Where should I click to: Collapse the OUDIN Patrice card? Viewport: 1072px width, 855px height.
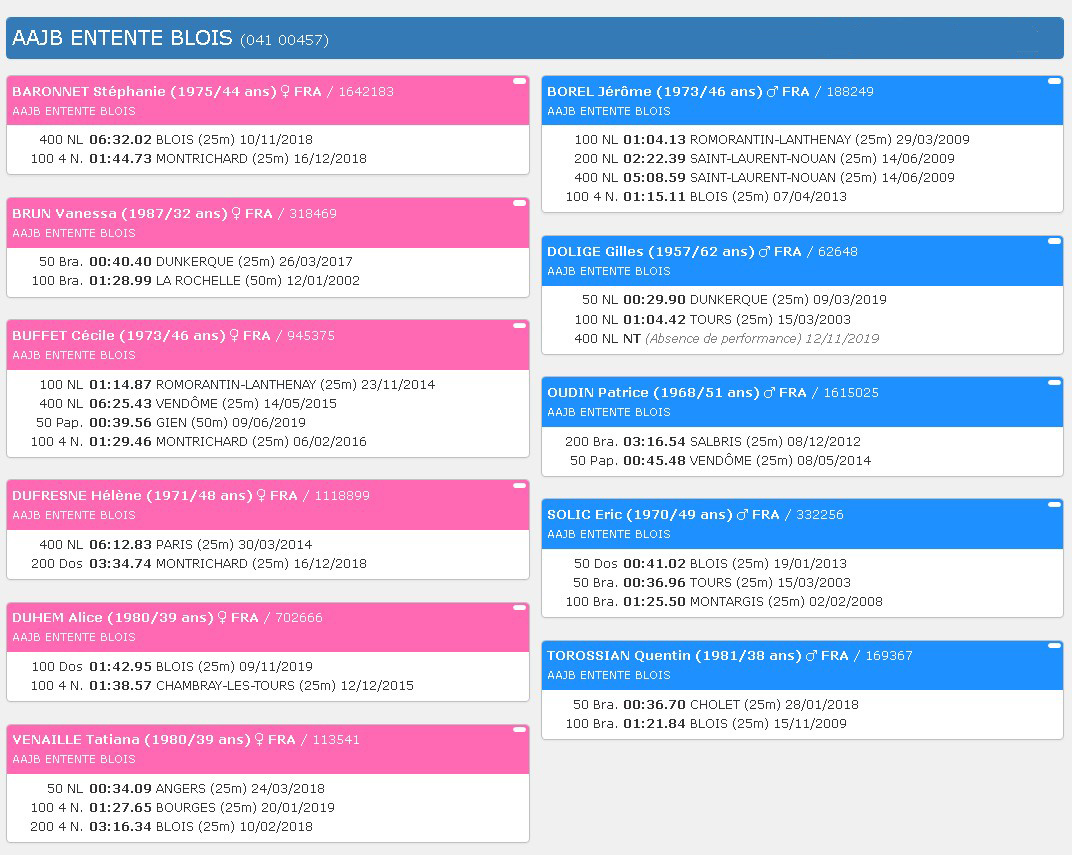[x=1054, y=382]
